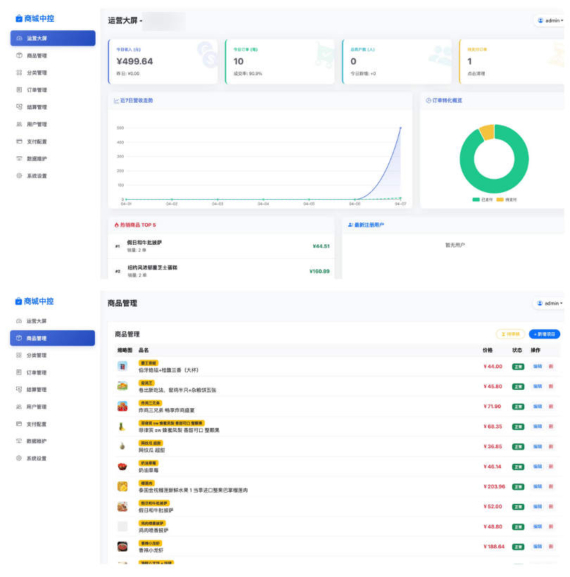Click the 系统设置 gear icon in the lower sidebar
570x577 pixels.
pyautogui.click(x=19, y=458)
